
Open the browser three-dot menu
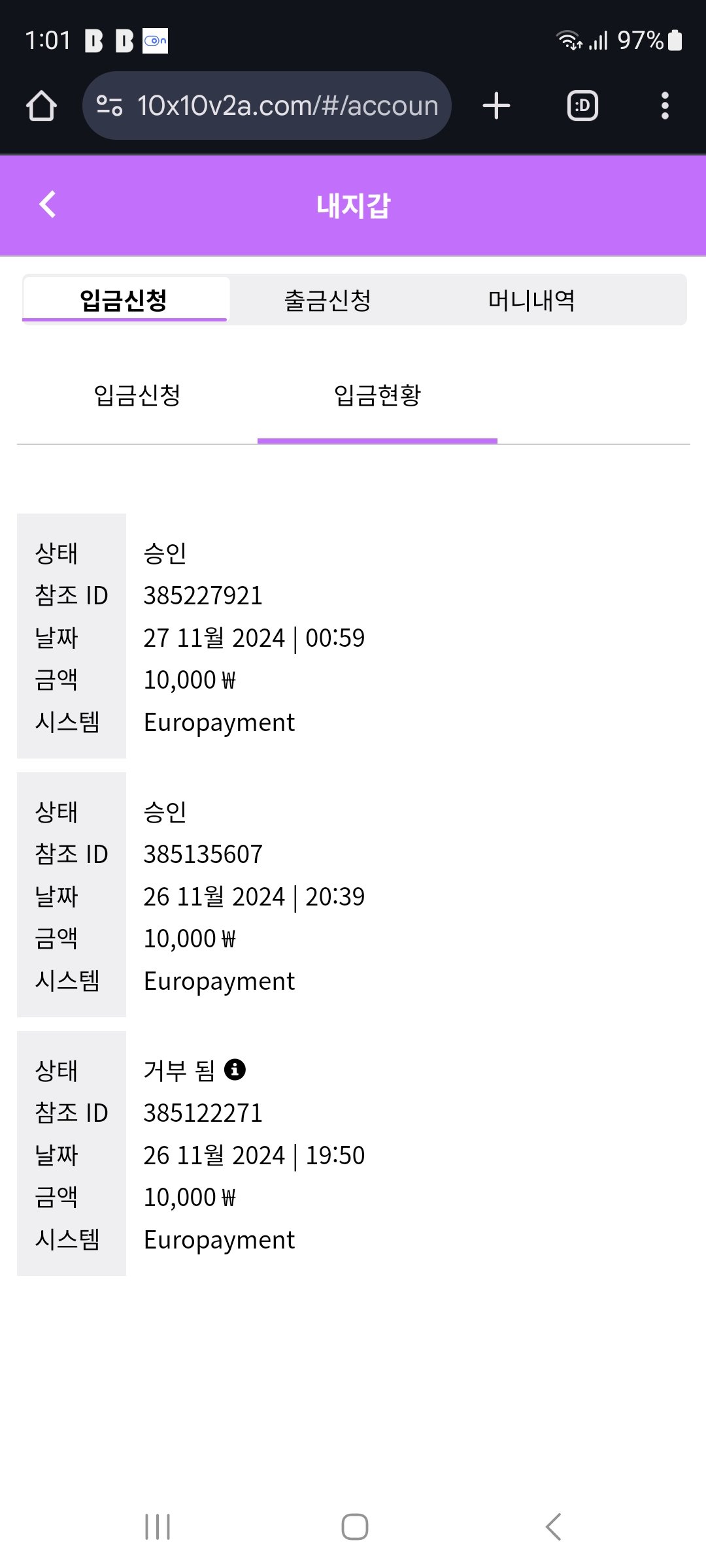click(x=665, y=106)
